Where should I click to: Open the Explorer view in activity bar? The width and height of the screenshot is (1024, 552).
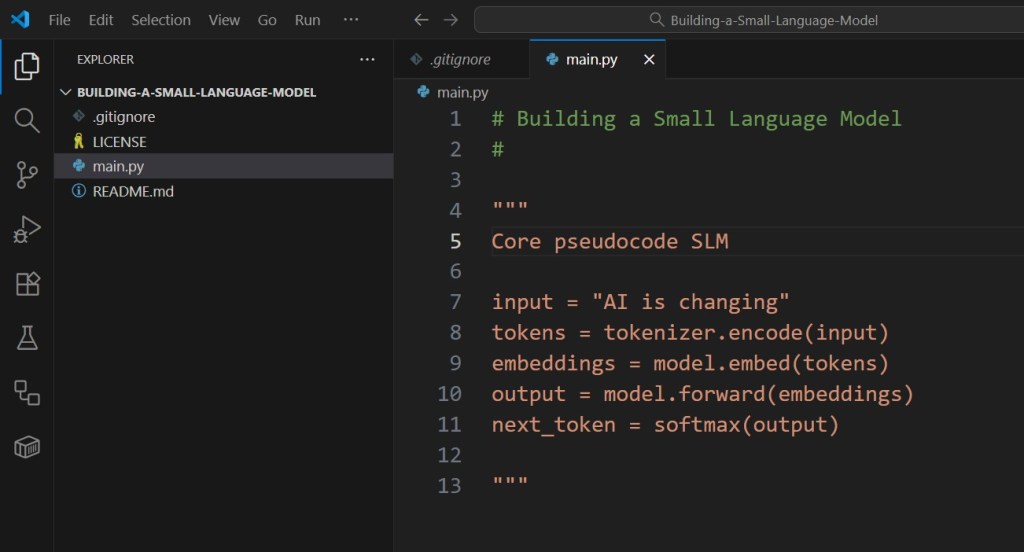(x=27, y=66)
